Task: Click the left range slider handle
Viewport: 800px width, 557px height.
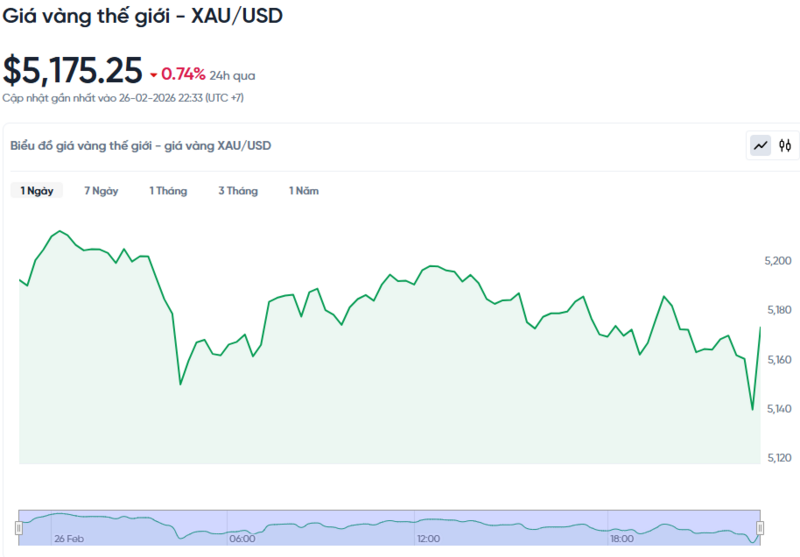Action: click(19, 527)
